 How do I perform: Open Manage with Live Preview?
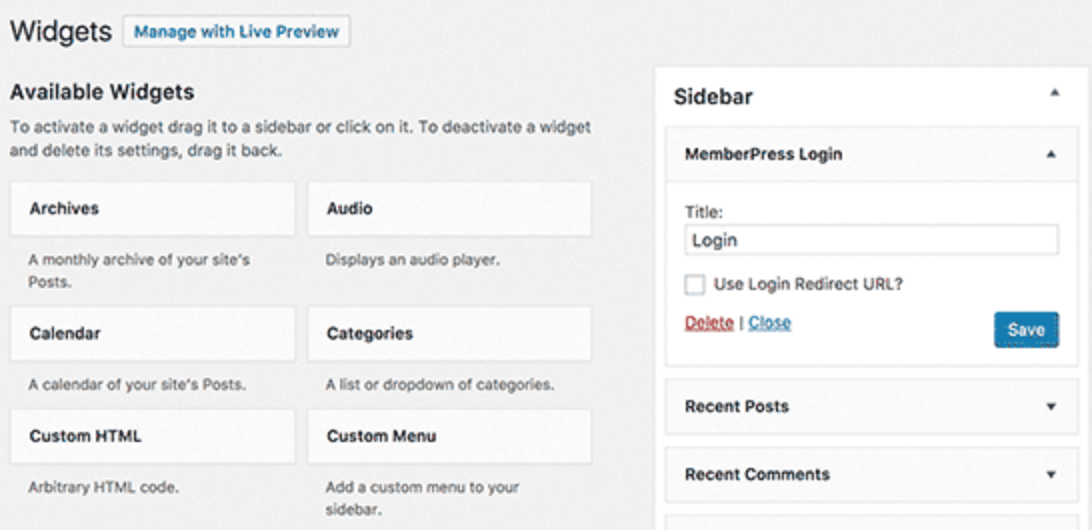pos(236,31)
